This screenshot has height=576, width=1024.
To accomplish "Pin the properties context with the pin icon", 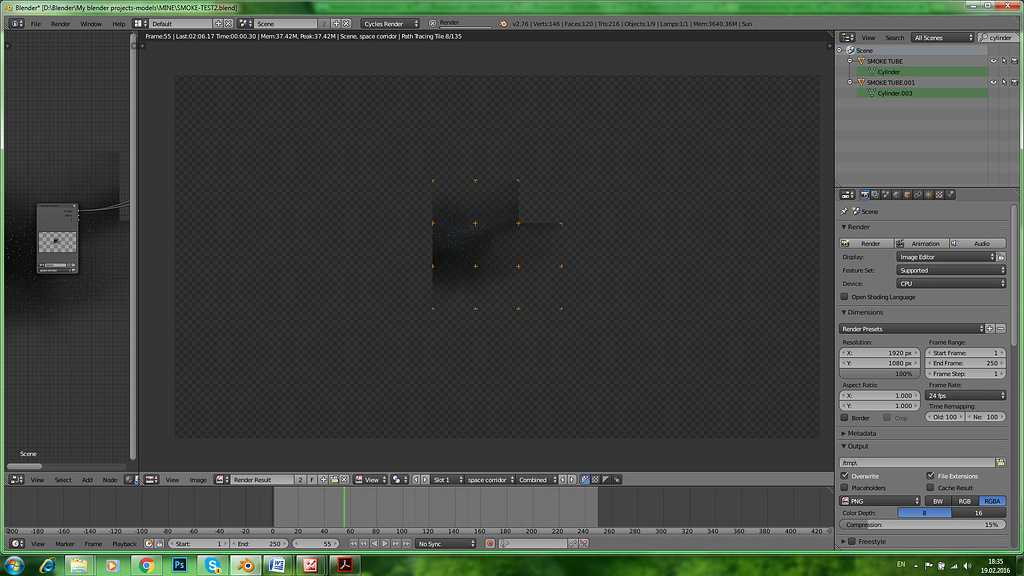I will [x=844, y=212].
